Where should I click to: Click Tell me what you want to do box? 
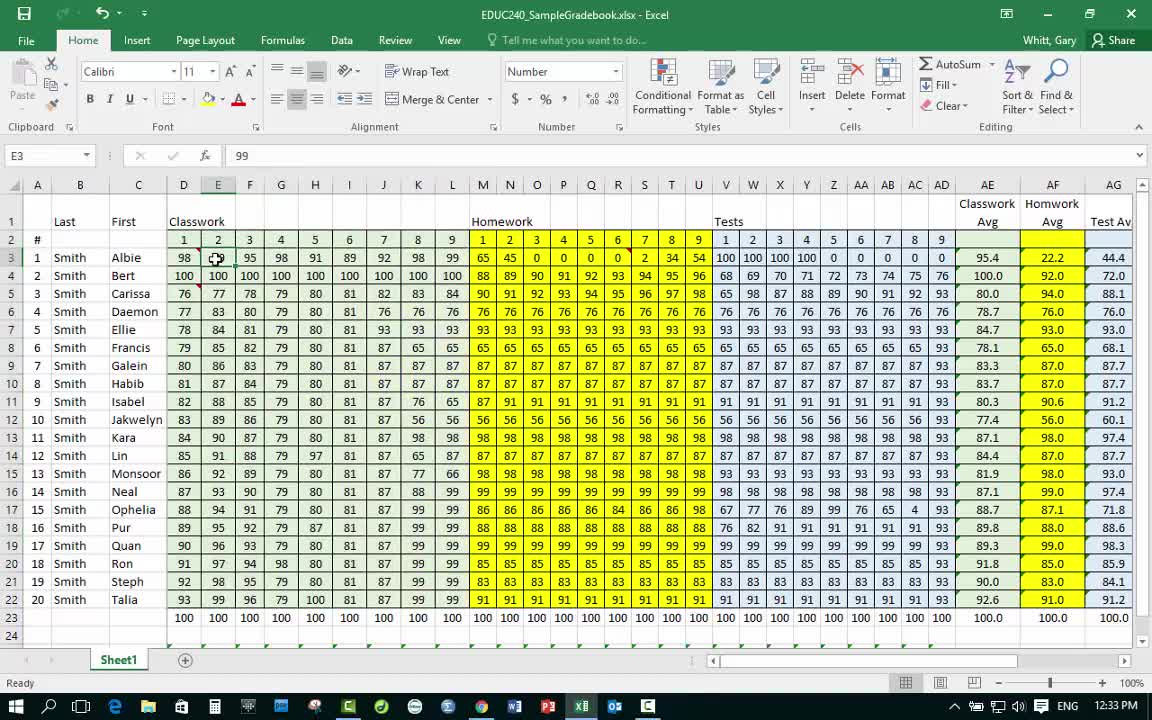click(566, 40)
